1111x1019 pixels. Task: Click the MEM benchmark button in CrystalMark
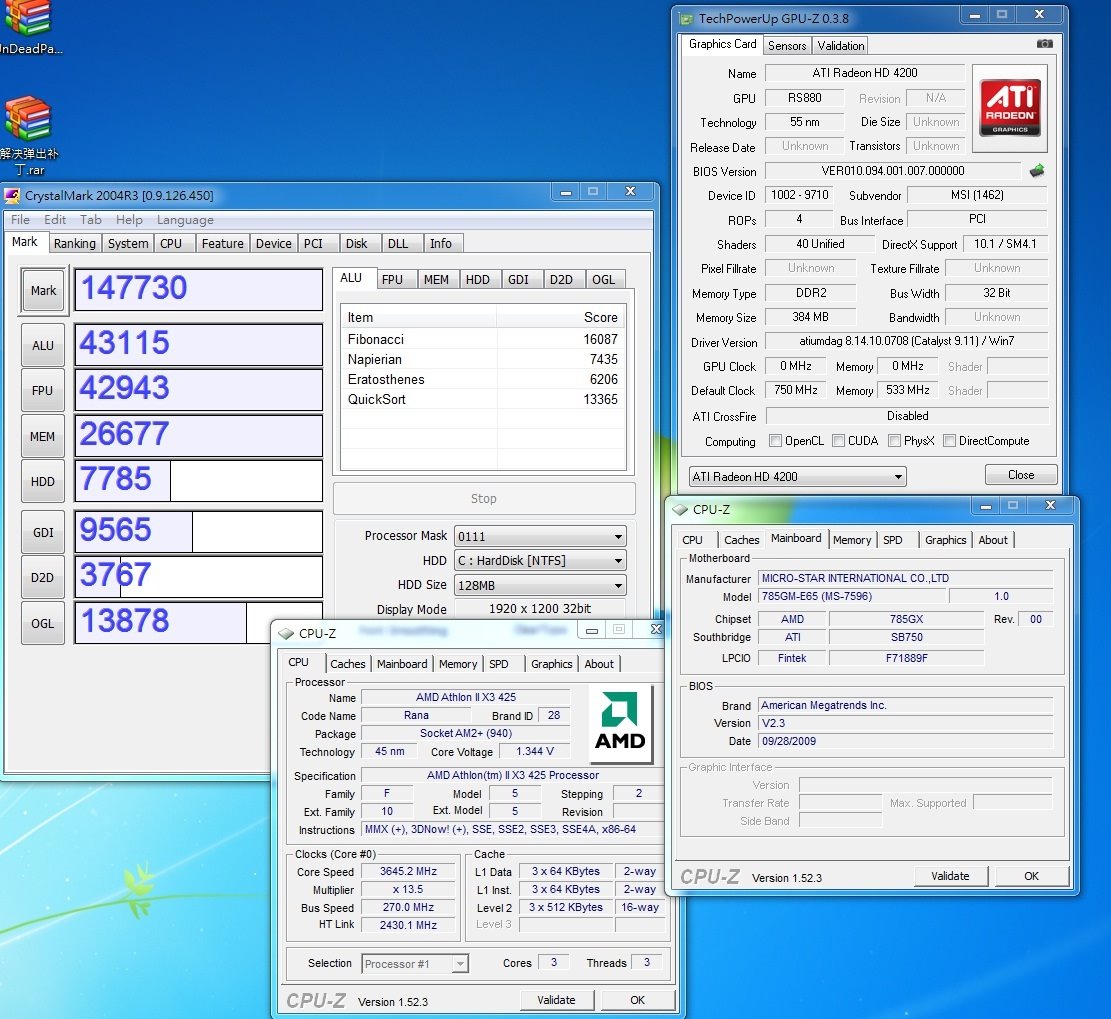tap(43, 437)
